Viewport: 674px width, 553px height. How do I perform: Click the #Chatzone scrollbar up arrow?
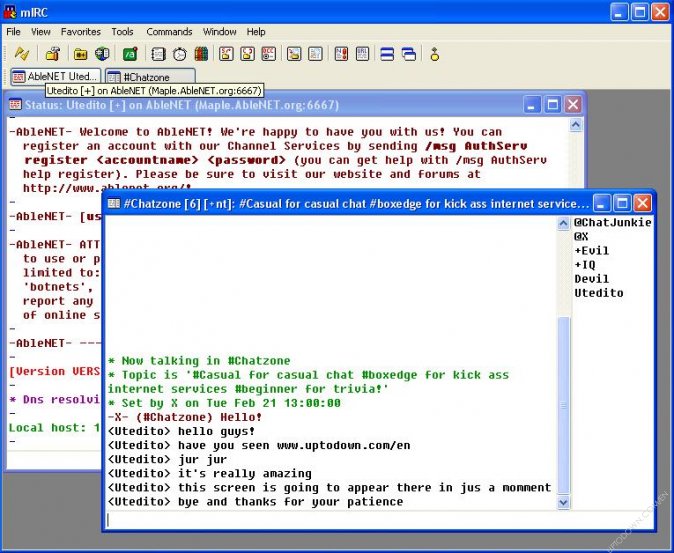pos(563,223)
